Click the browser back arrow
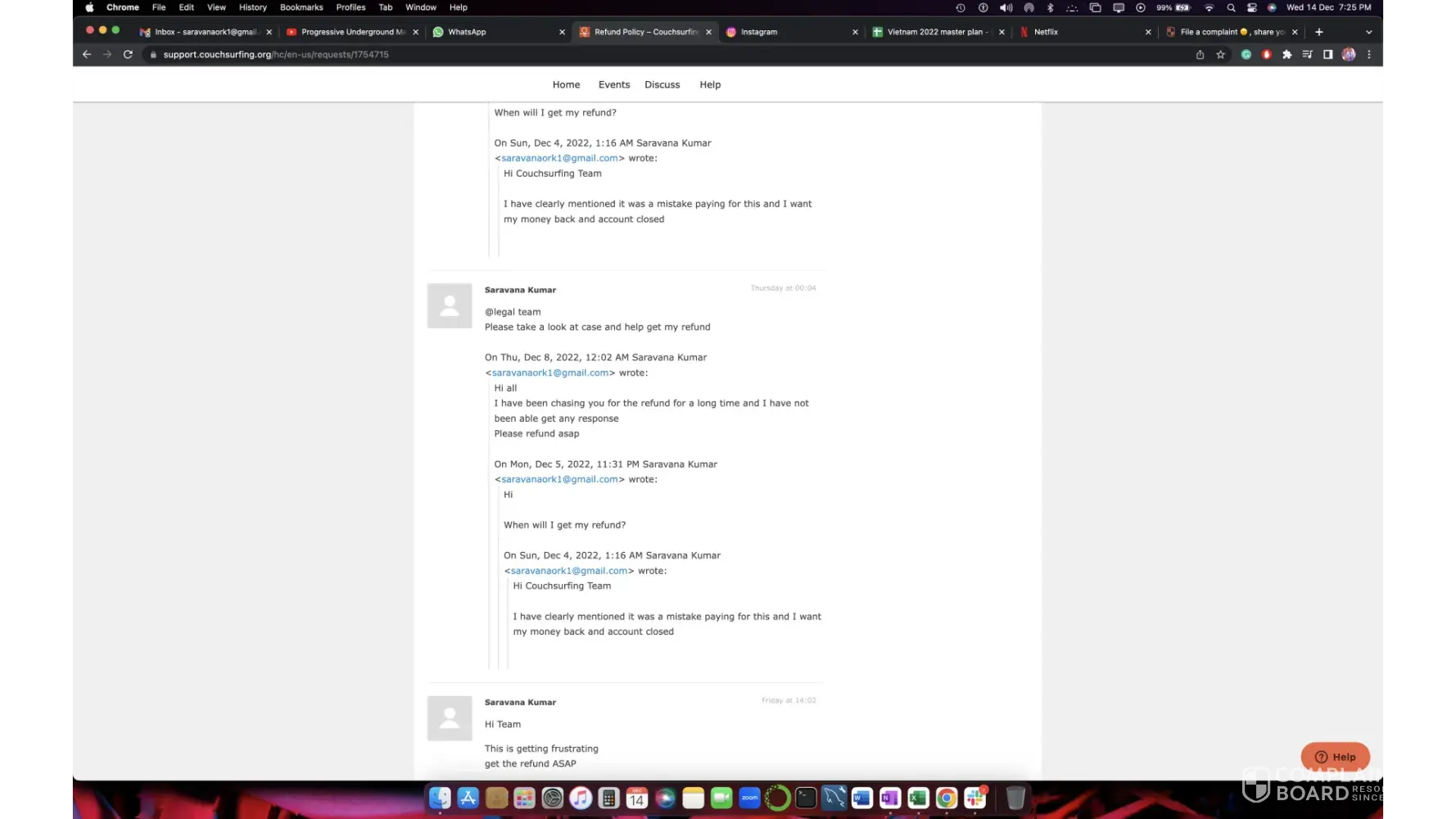 click(87, 55)
